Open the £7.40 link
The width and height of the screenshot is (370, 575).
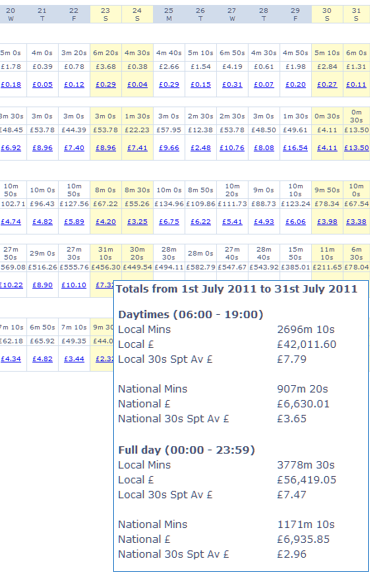(74, 148)
